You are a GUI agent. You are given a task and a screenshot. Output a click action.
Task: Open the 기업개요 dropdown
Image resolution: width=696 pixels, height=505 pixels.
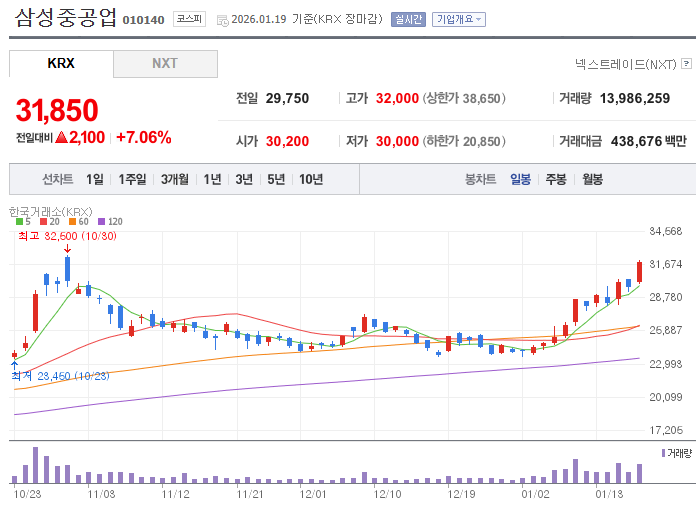click(459, 20)
